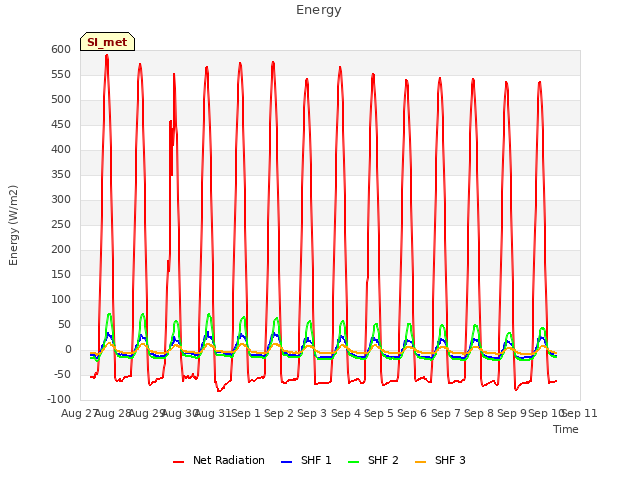Toggle the SHF 3 legend entry
The image size is (640, 480).
440,460
